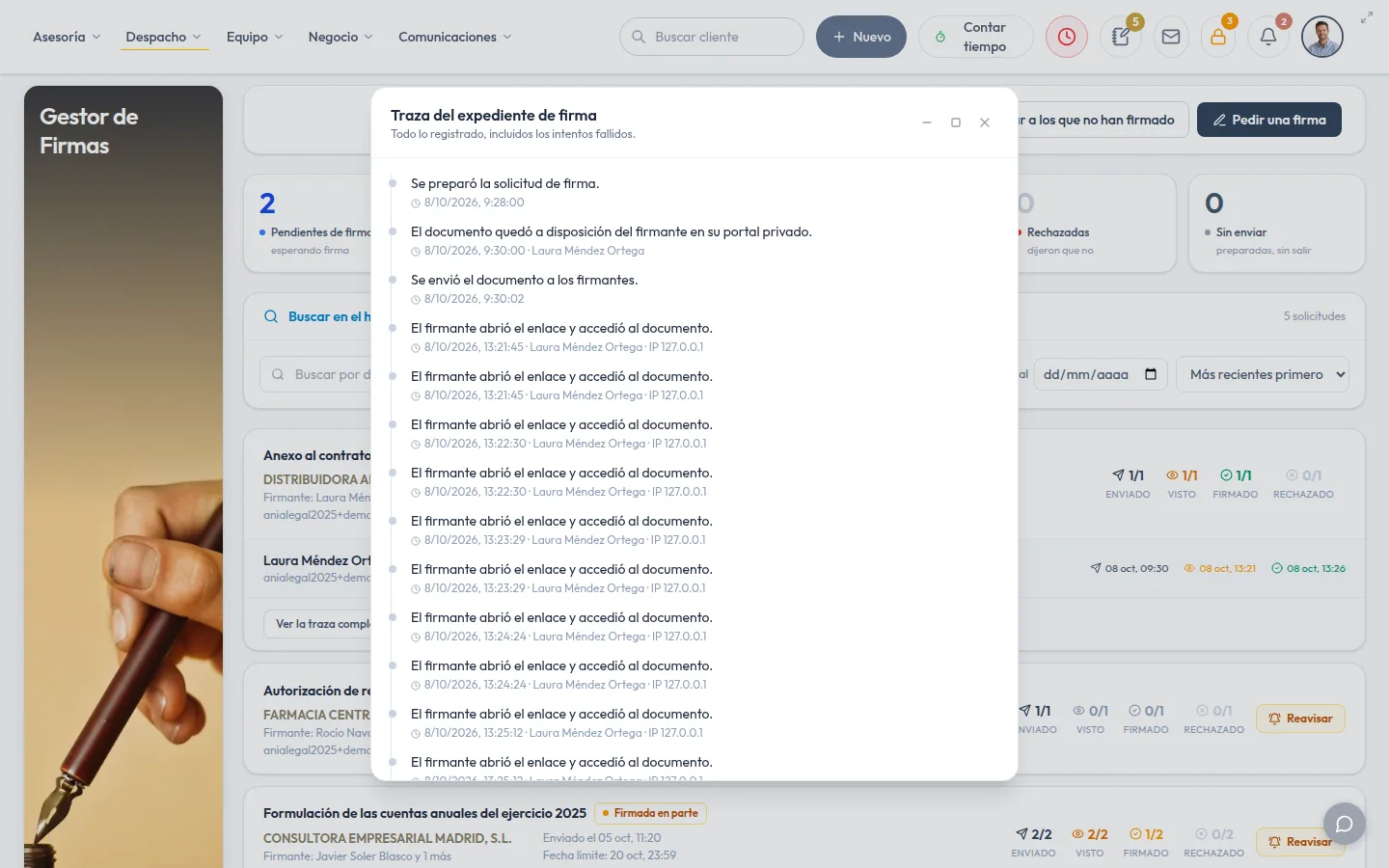
Task: Click the 'quedó a disposición del firmante' trace entry
Action: pos(612,231)
